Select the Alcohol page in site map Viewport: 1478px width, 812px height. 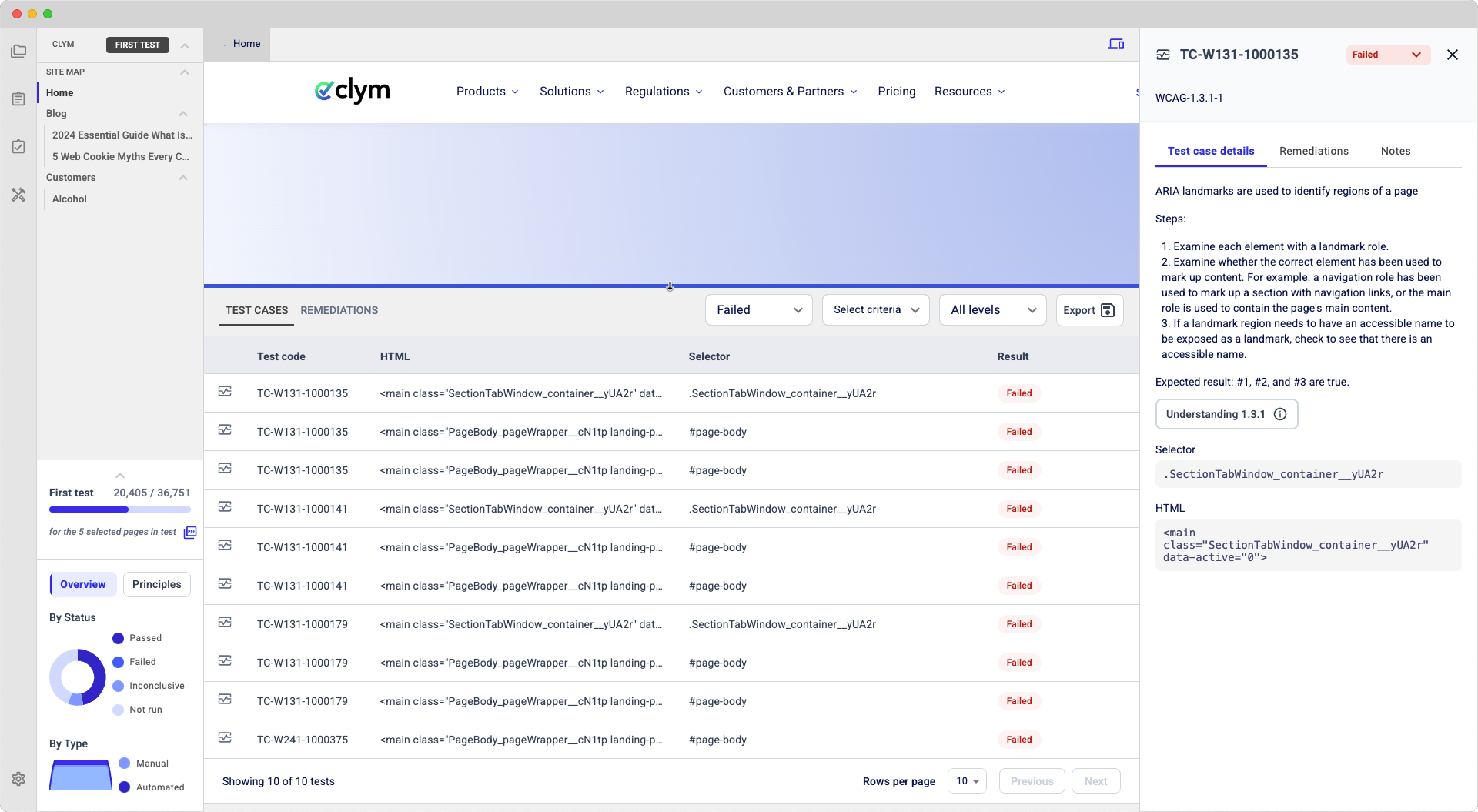69,199
